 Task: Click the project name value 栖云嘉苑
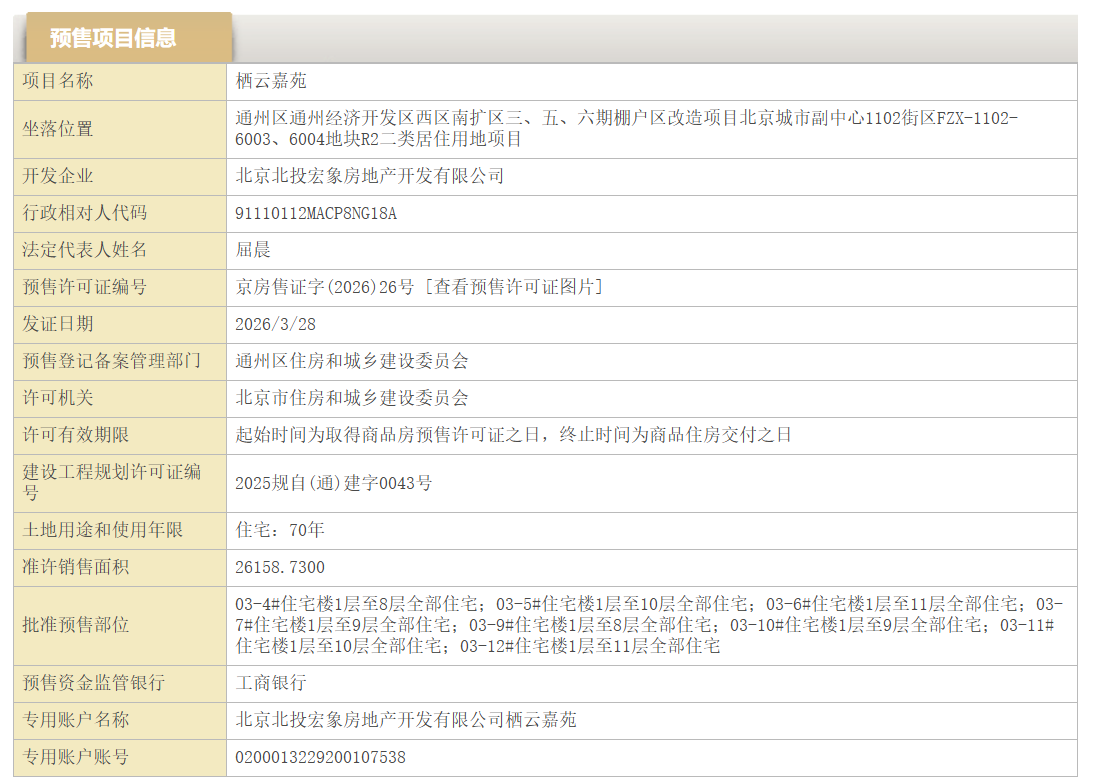(271, 81)
